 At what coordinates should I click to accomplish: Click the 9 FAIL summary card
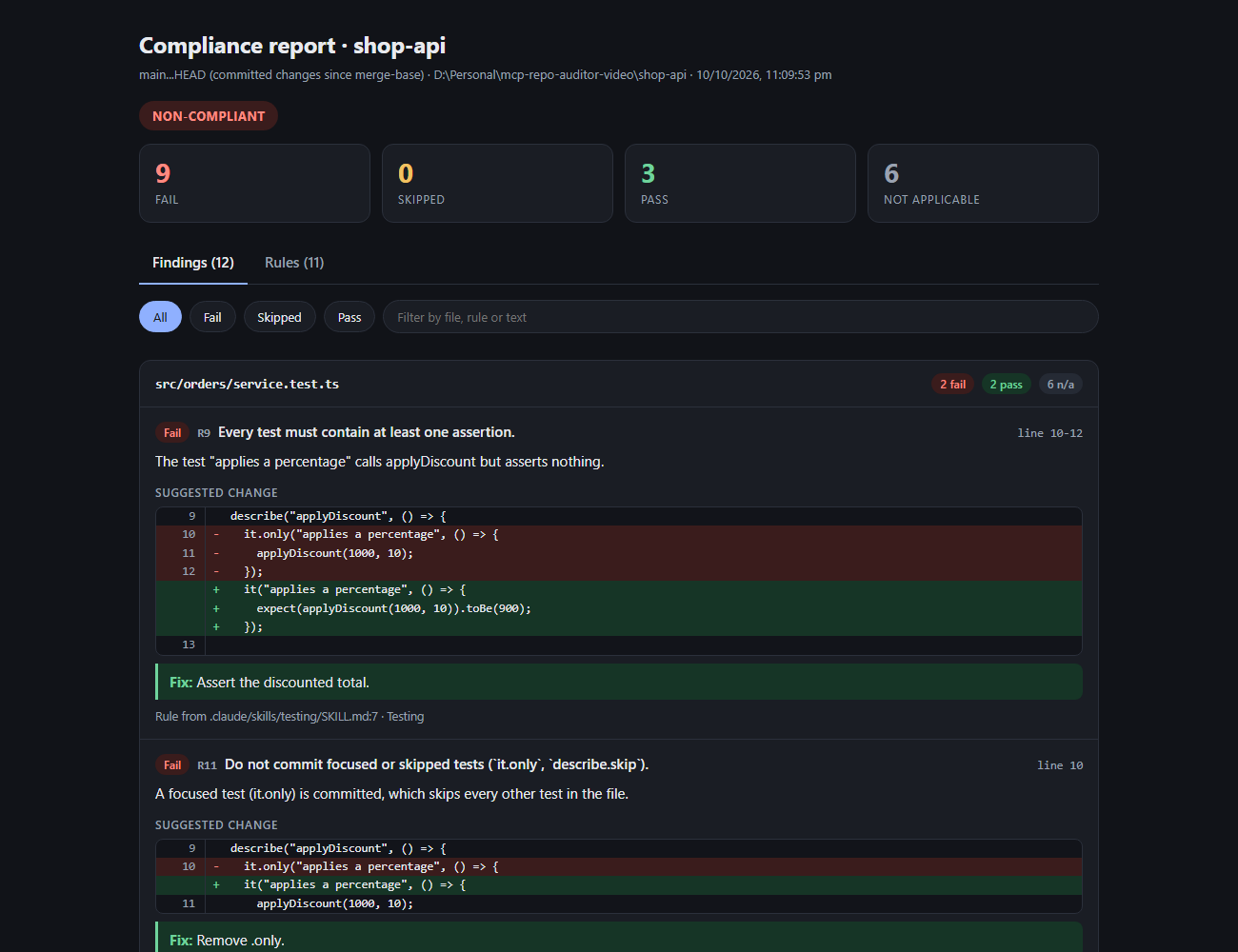pos(254,184)
